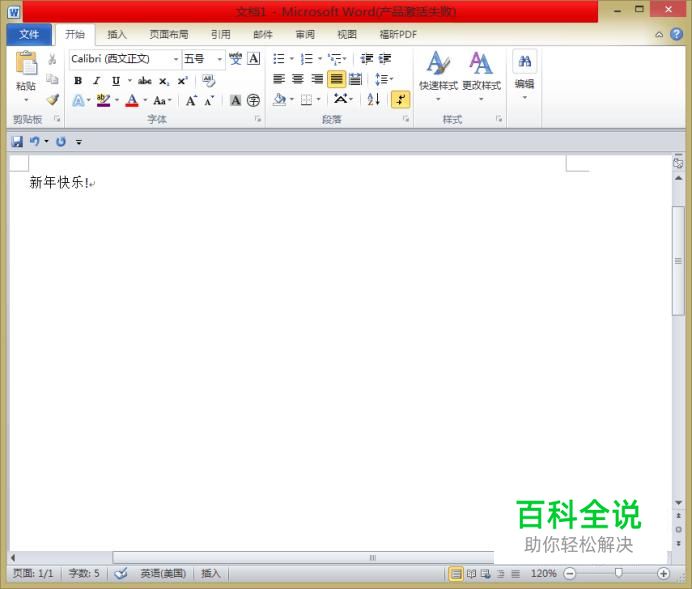Click the Copy icon
692x589 pixels.
pyautogui.click(x=52, y=79)
